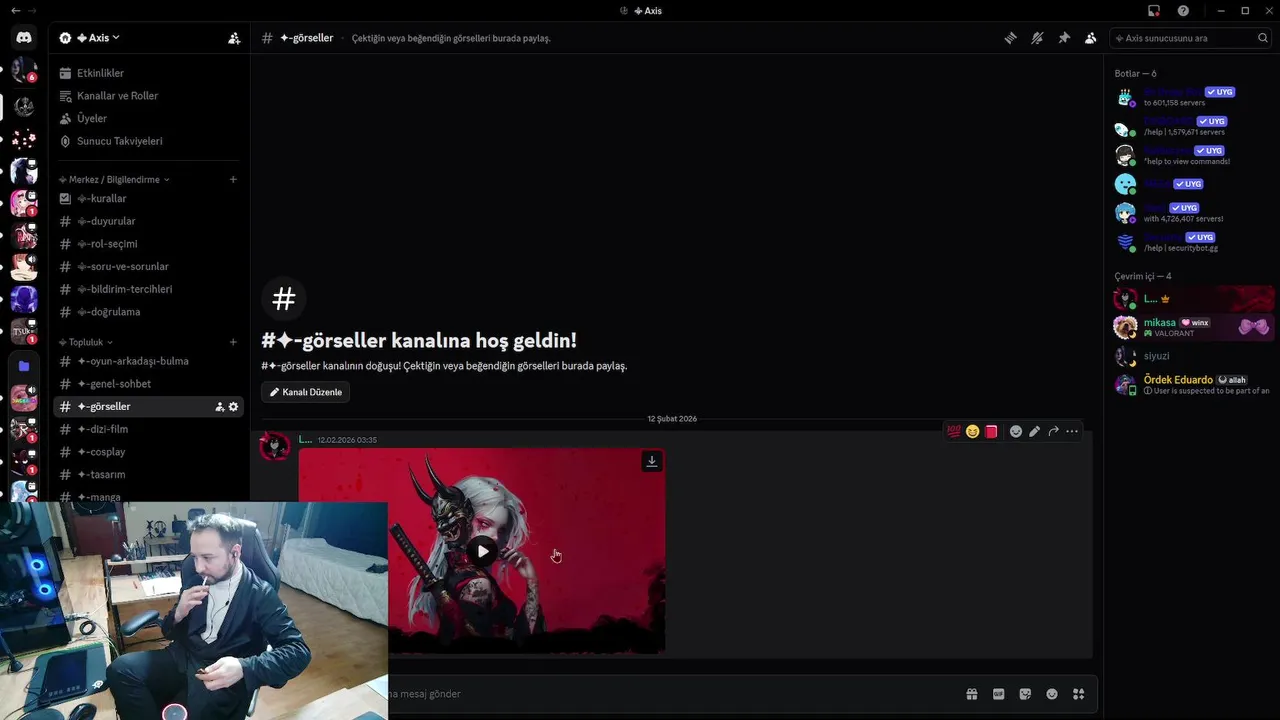
Task: Open Ördek Eduardo's member profile
Action: [x=1193, y=385]
